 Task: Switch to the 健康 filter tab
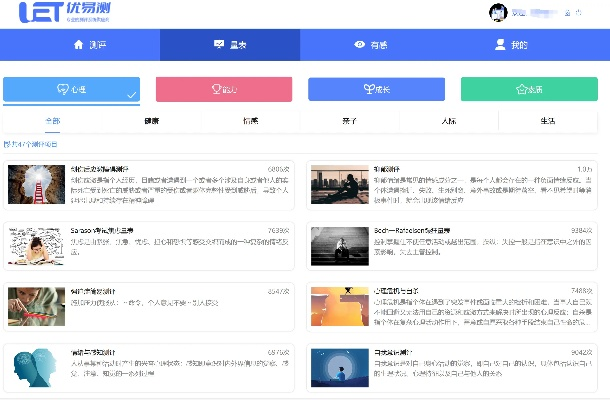[151, 121]
